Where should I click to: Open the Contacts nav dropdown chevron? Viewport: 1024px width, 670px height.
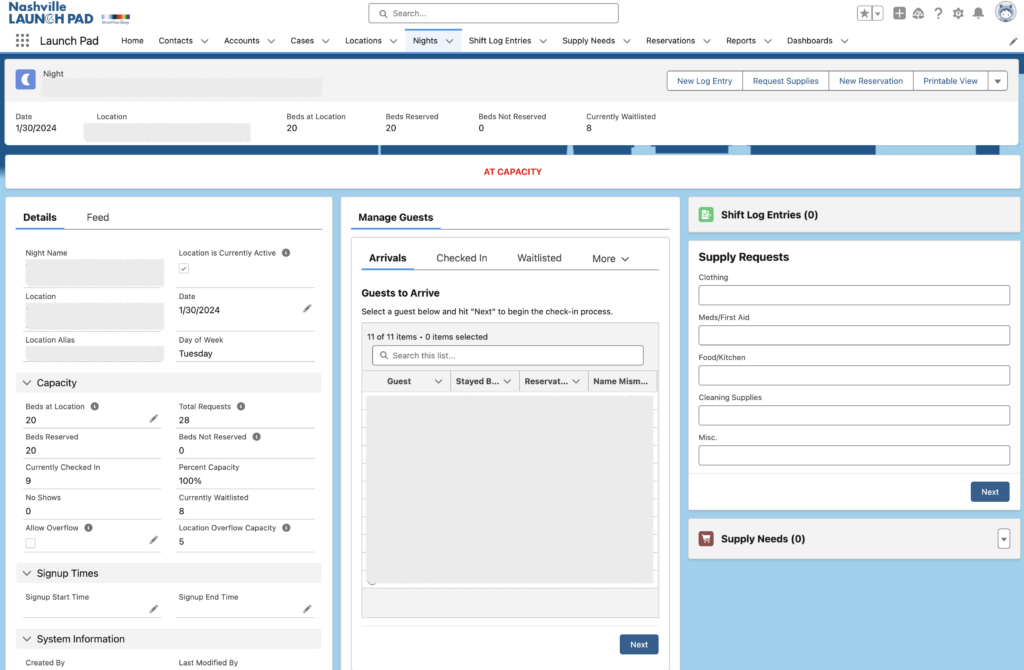(204, 41)
